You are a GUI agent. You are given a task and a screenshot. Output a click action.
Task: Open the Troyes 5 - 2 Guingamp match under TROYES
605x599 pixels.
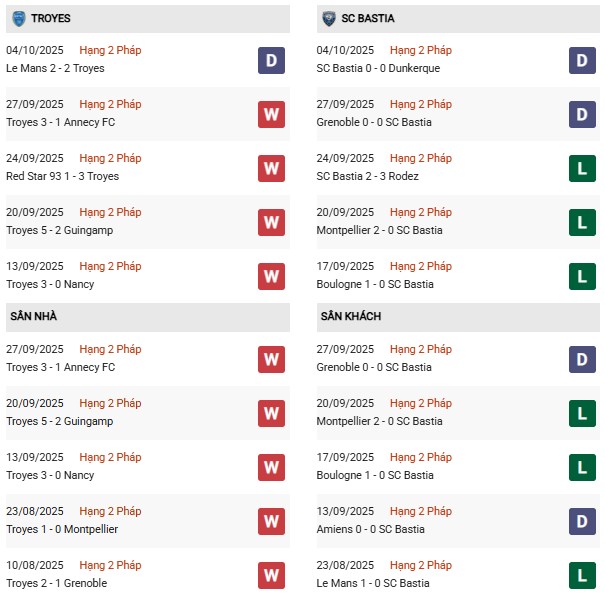click(x=60, y=230)
